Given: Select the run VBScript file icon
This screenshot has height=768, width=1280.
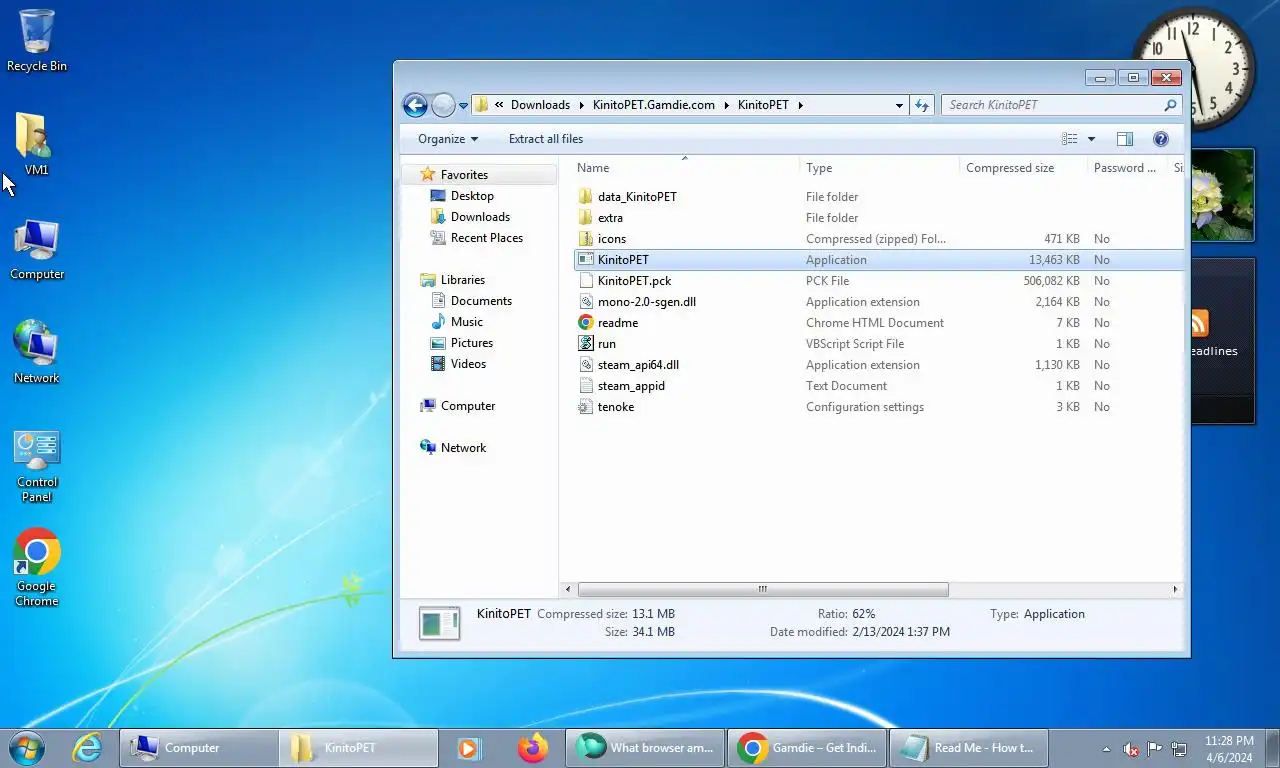Looking at the screenshot, I should click(586, 344).
